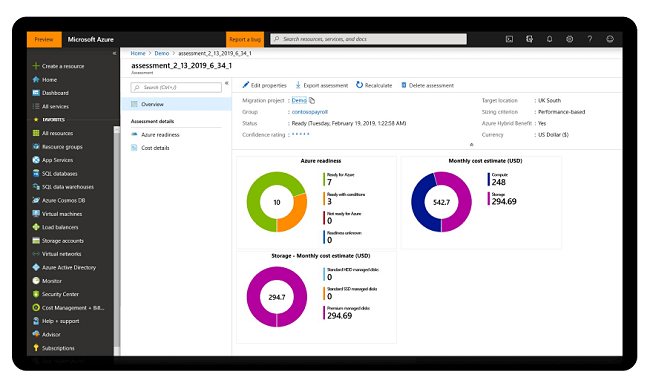Click Security Center shield icon
650x386 pixels.
[x=36, y=294]
